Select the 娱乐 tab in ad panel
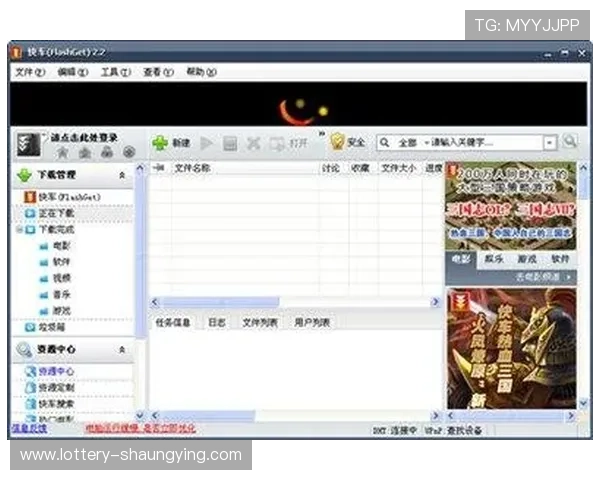 (494, 259)
